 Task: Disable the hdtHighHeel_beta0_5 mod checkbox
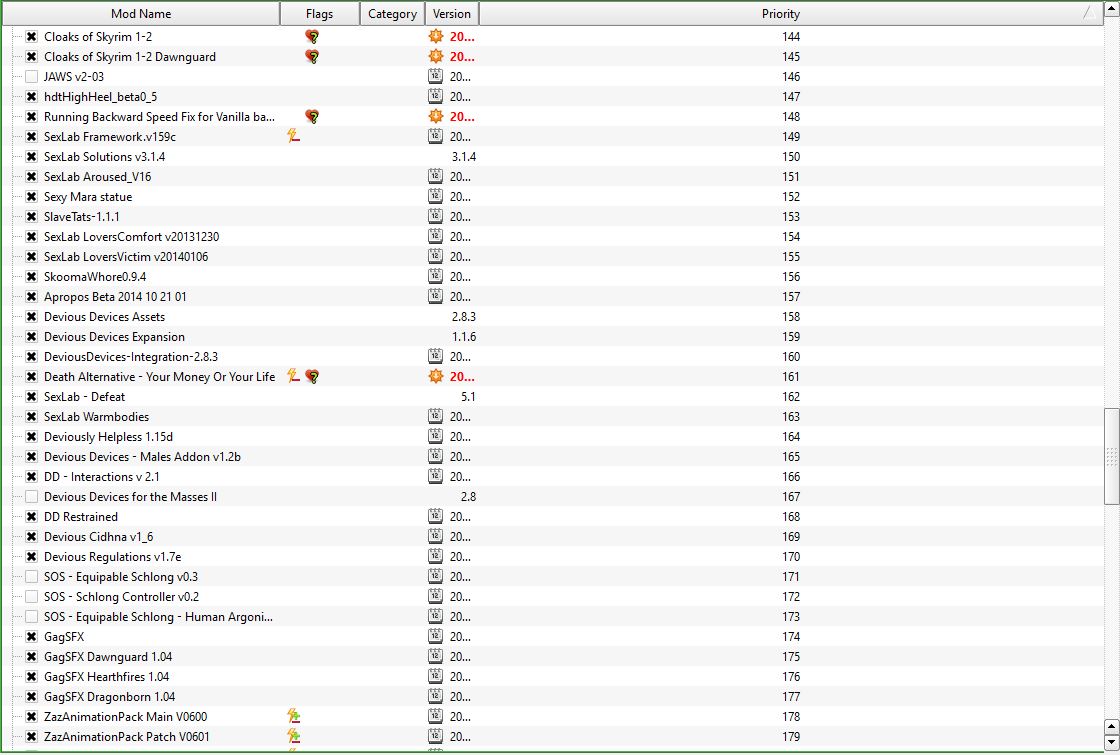[32, 97]
